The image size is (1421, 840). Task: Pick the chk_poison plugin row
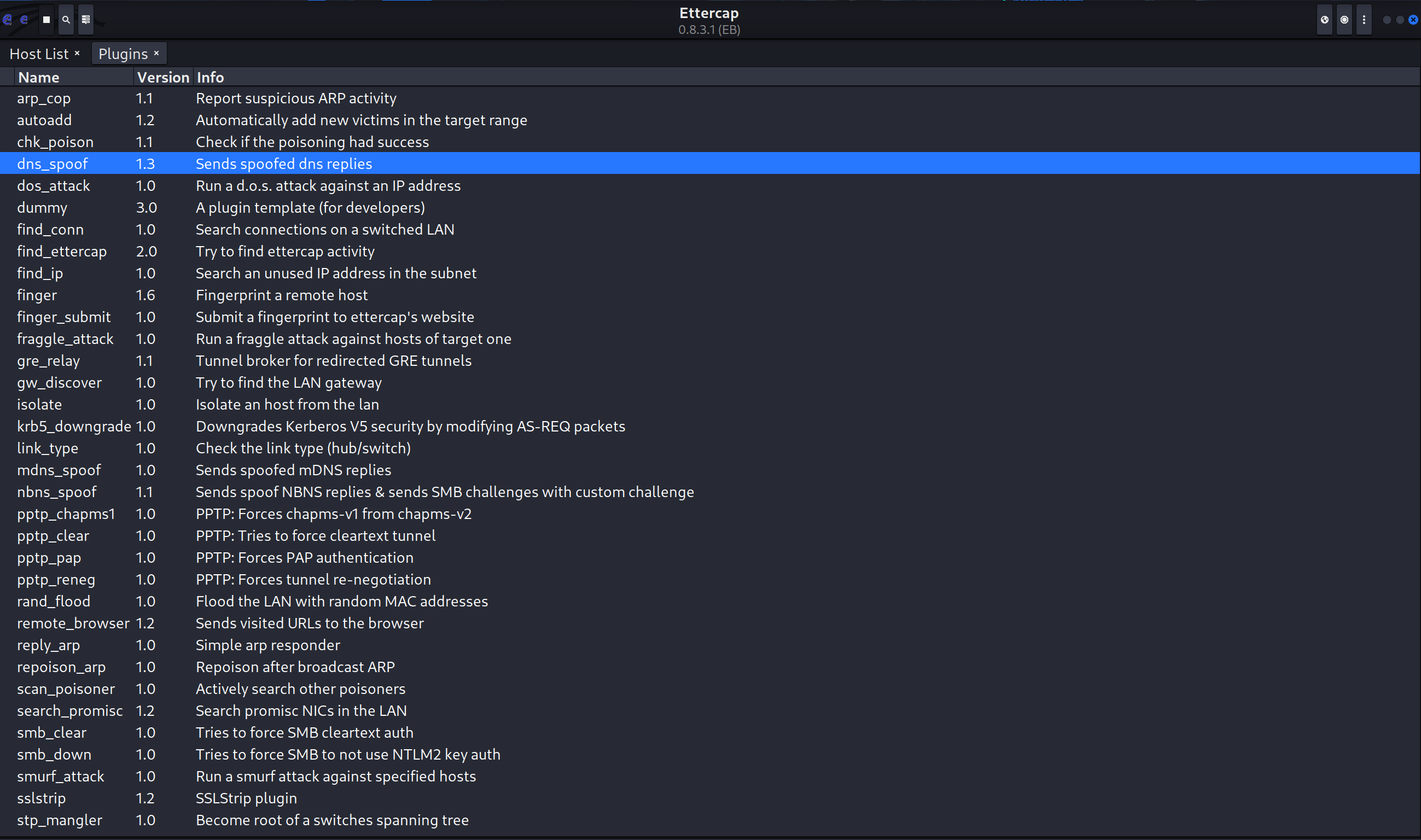55,142
